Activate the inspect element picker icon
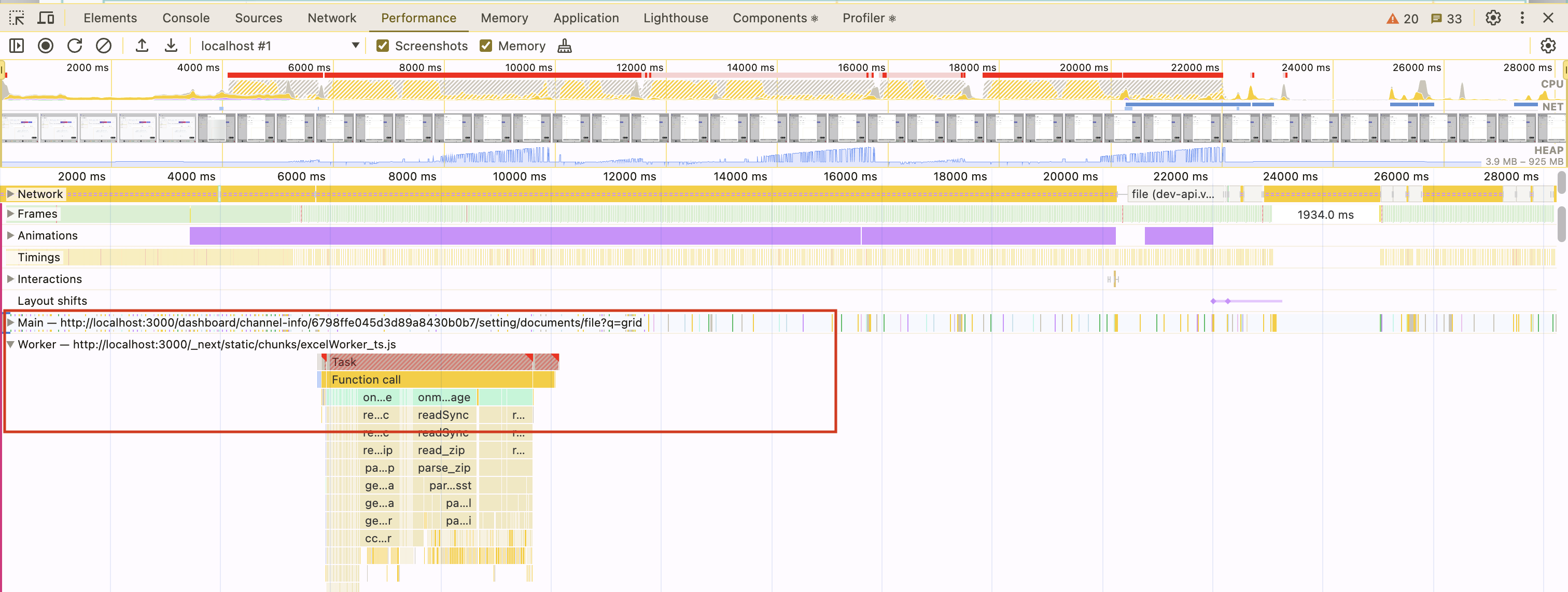This screenshot has width=1568, height=592. coord(17,18)
